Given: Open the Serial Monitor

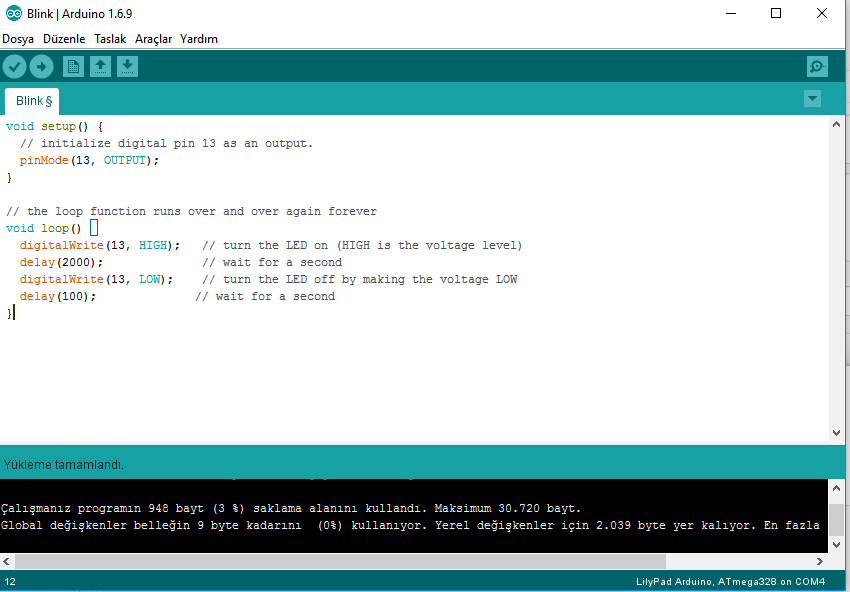Looking at the screenshot, I should [816, 66].
